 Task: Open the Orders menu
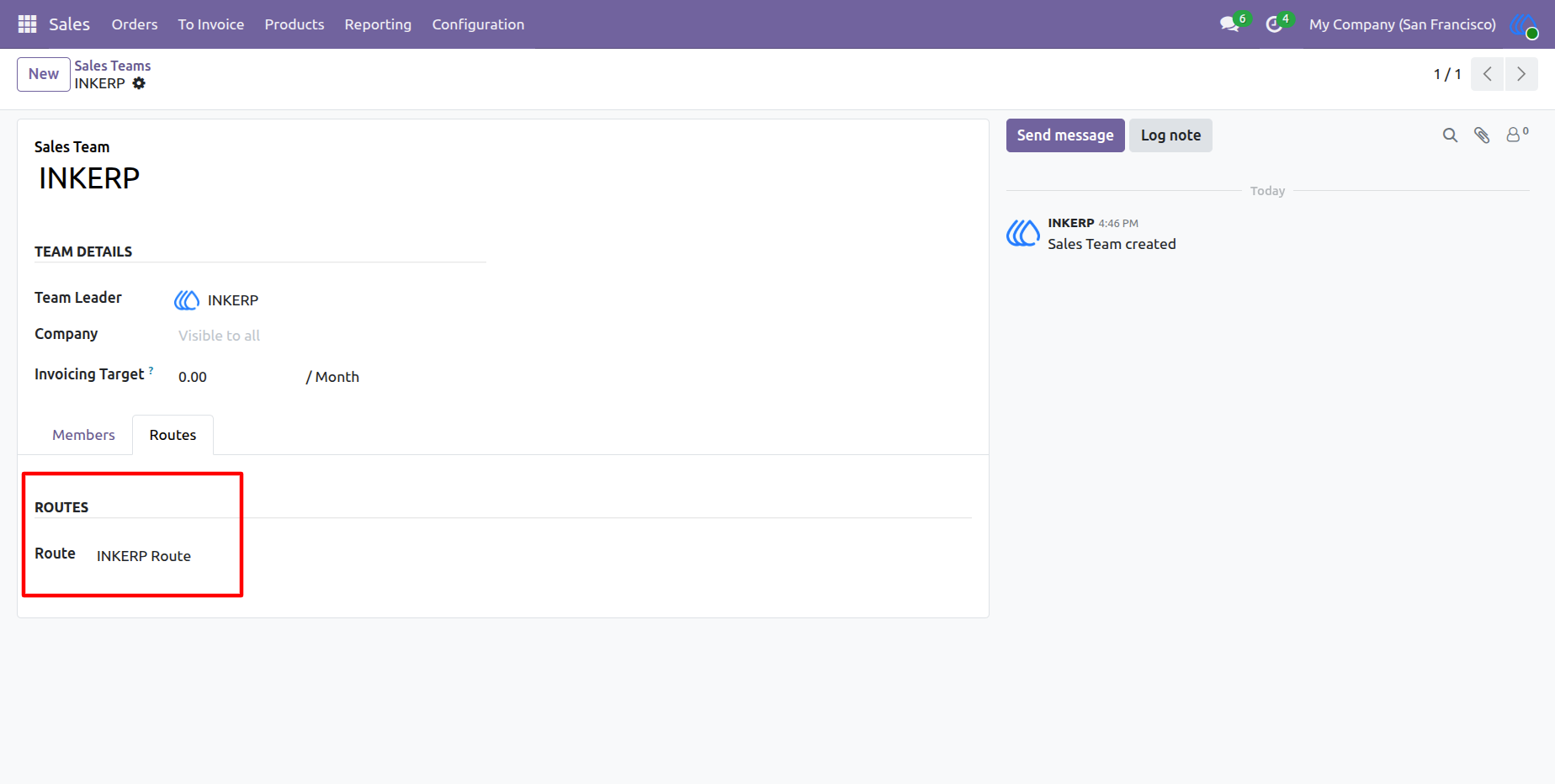point(135,24)
